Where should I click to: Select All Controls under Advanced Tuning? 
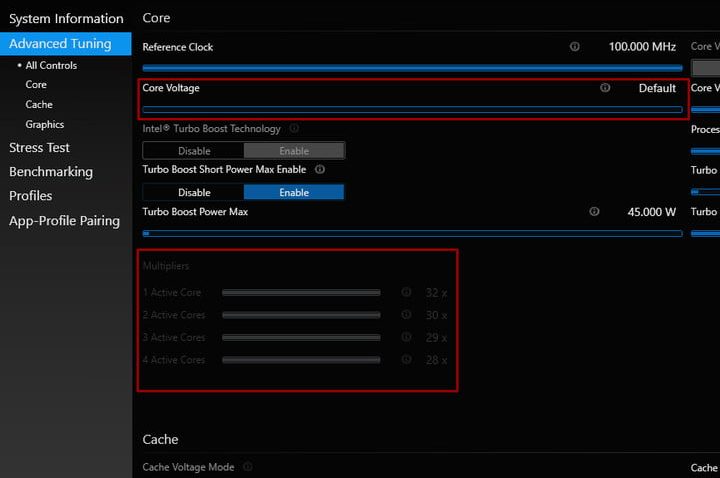[51, 65]
